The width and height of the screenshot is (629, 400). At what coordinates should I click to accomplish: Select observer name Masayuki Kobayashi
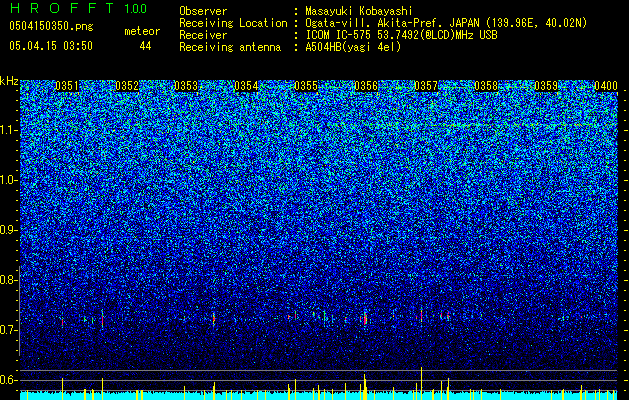point(359,11)
